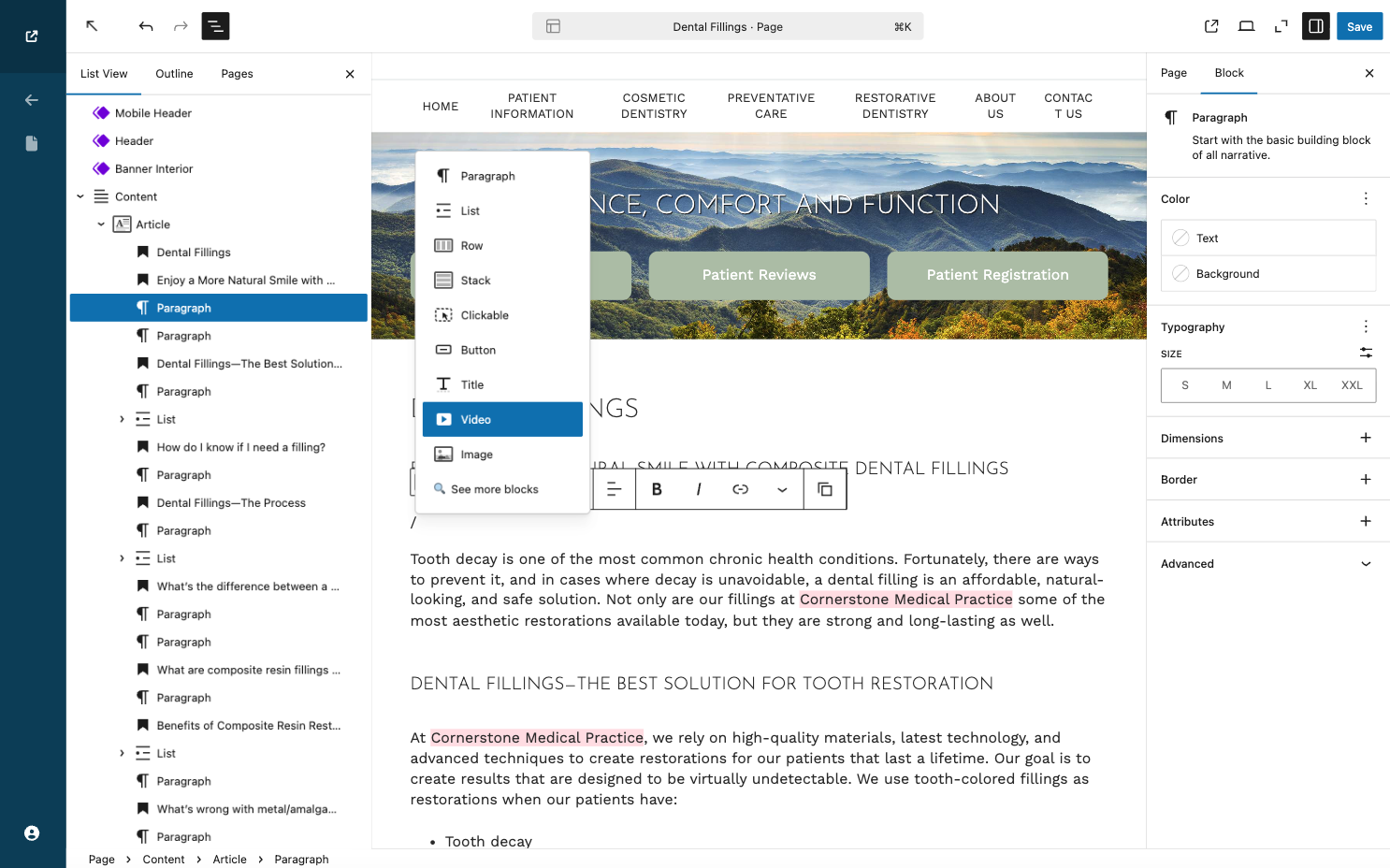This screenshot has height=868, width=1390.
Task: Select font size S
Action: tap(1185, 385)
